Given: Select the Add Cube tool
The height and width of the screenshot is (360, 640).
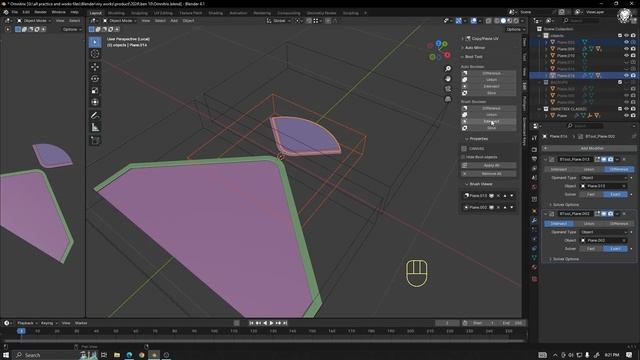Looking at the screenshot, I should tap(95, 140).
